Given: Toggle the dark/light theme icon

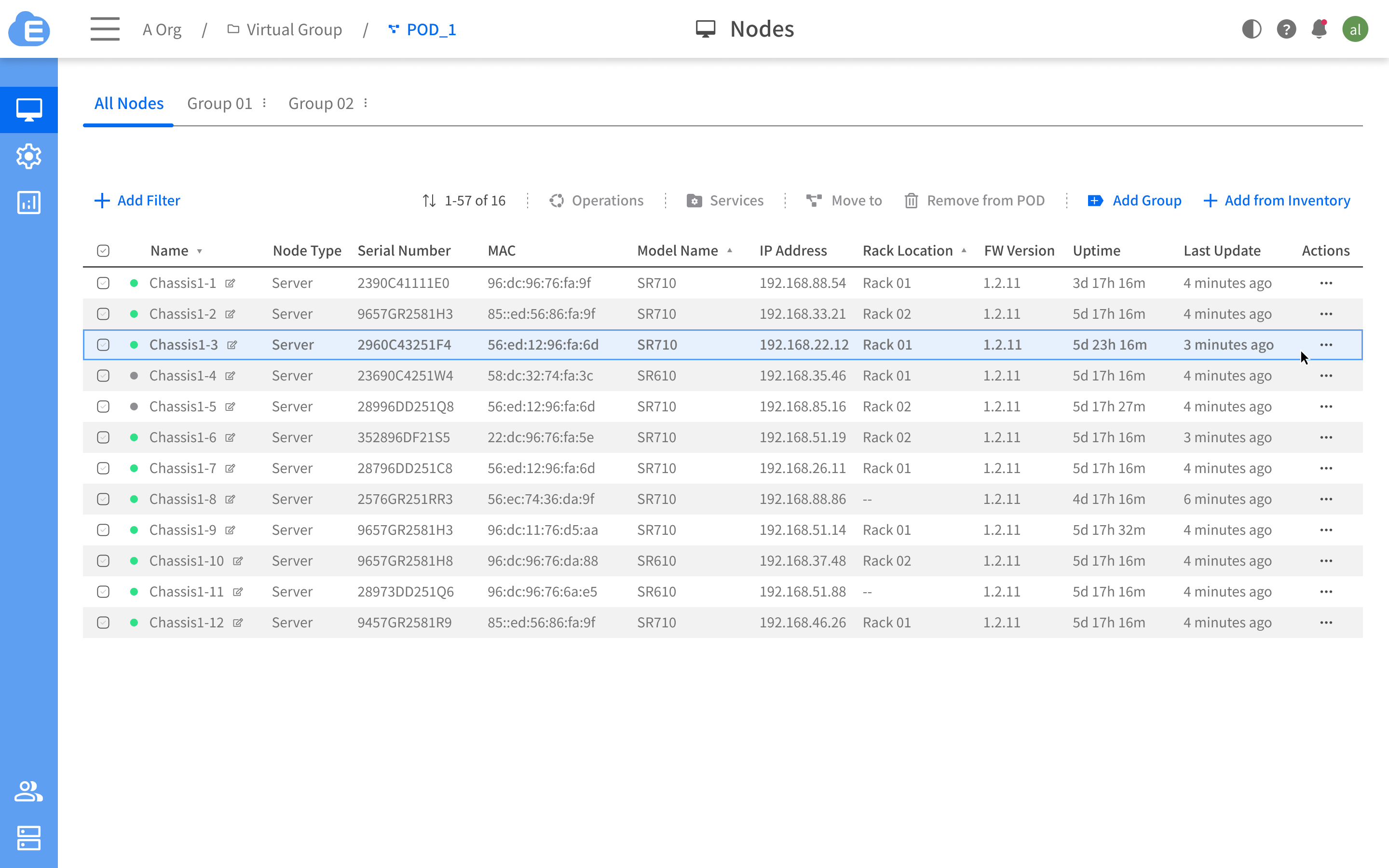Looking at the screenshot, I should pyautogui.click(x=1251, y=29).
